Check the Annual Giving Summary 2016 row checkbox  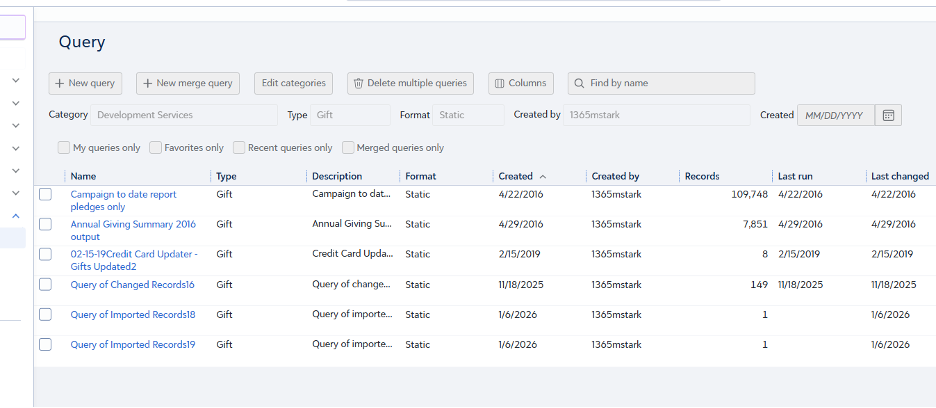coord(45,224)
